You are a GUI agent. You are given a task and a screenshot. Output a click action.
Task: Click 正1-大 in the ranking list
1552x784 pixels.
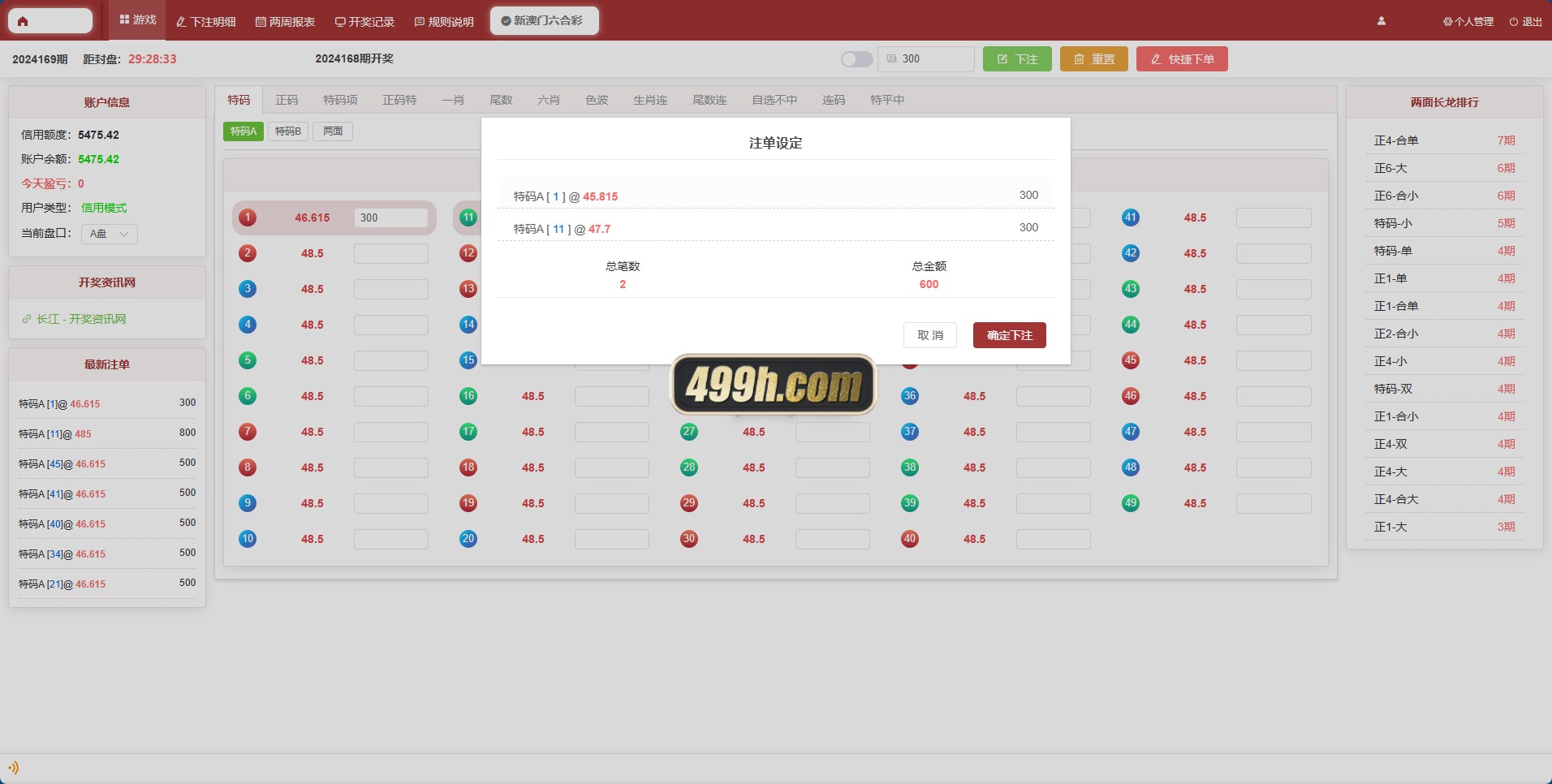[1445, 527]
